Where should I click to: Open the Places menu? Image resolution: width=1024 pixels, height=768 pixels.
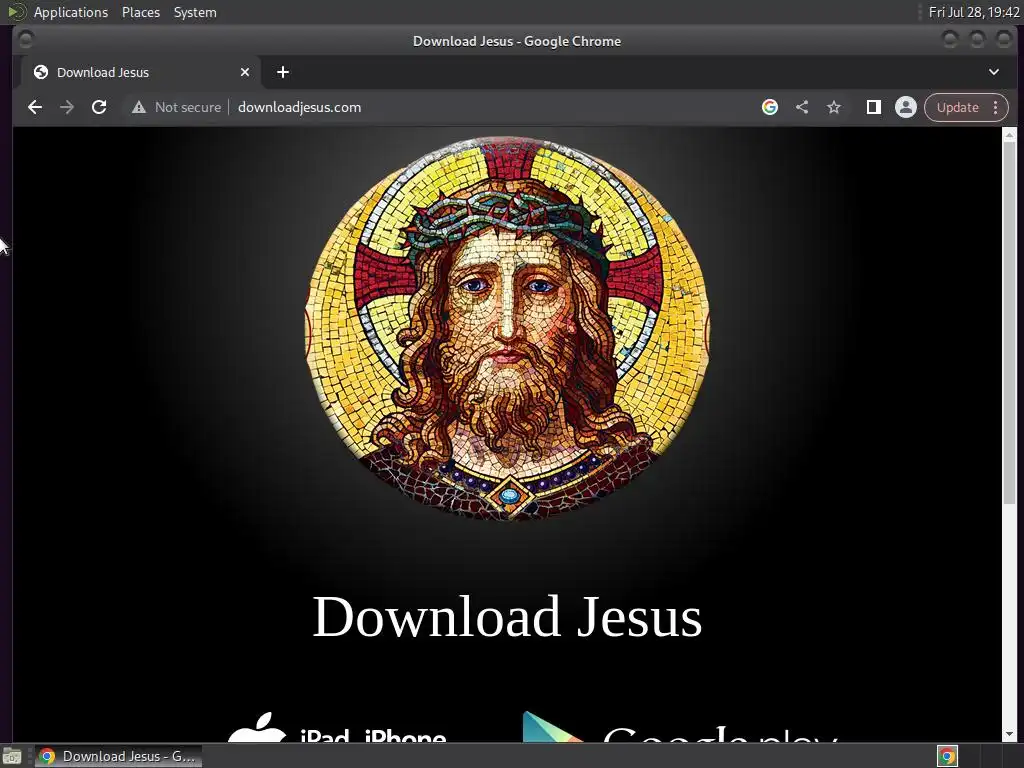(x=140, y=12)
